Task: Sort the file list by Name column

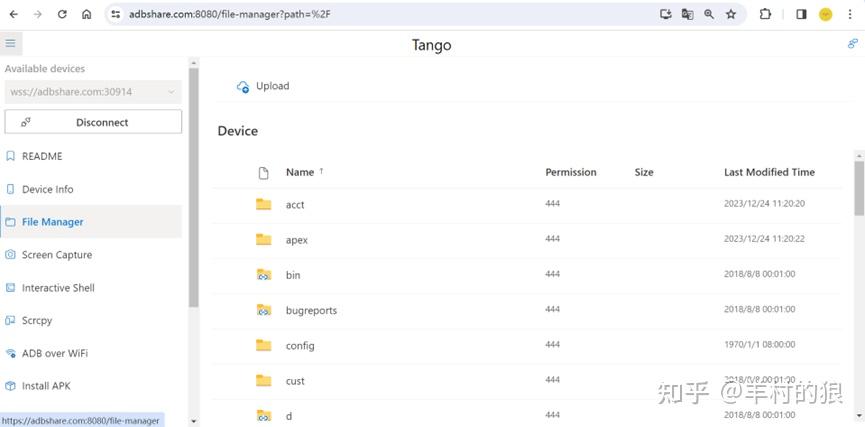Action: point(300,172)
